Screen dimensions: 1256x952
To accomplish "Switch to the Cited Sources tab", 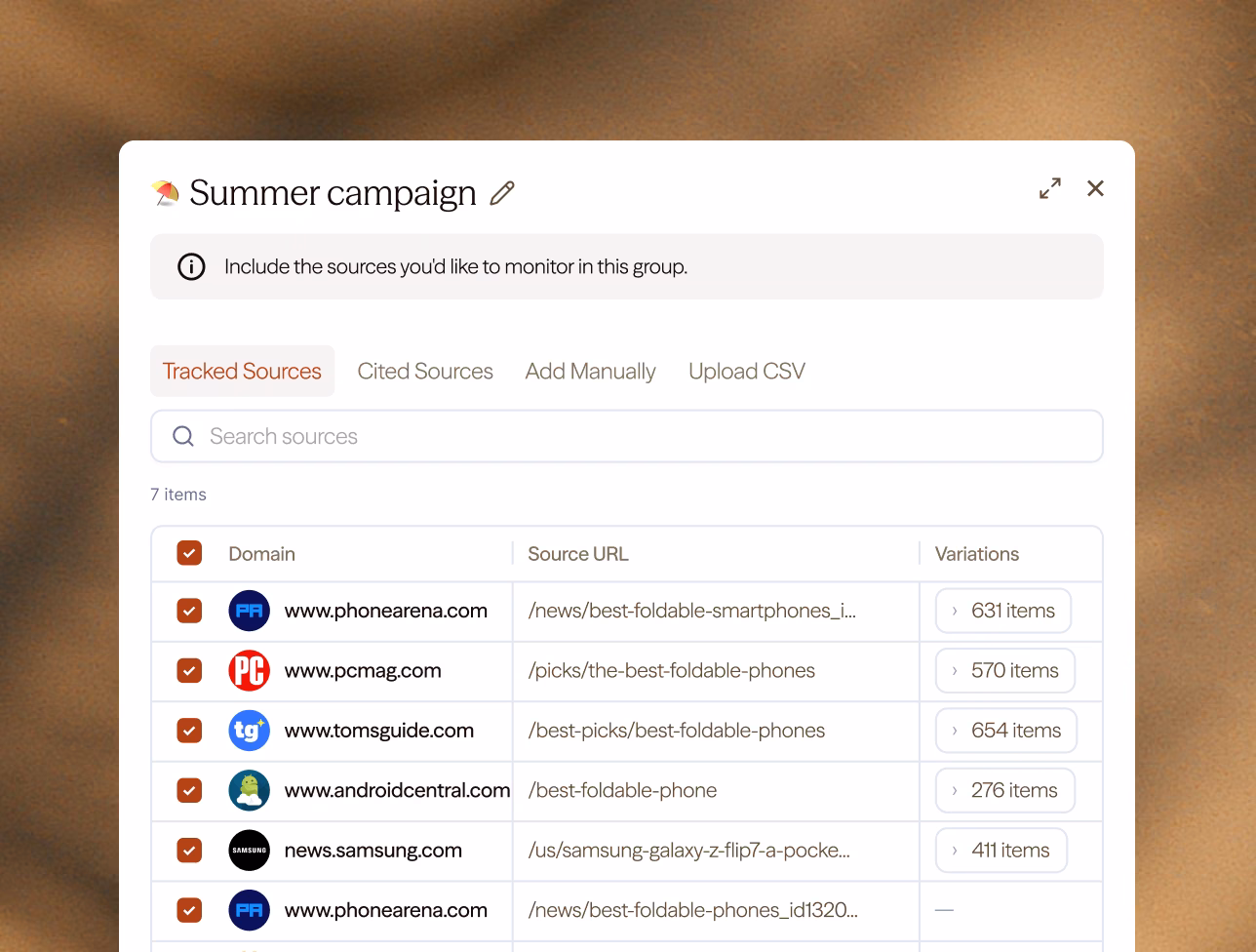I will tap(425, 371).
